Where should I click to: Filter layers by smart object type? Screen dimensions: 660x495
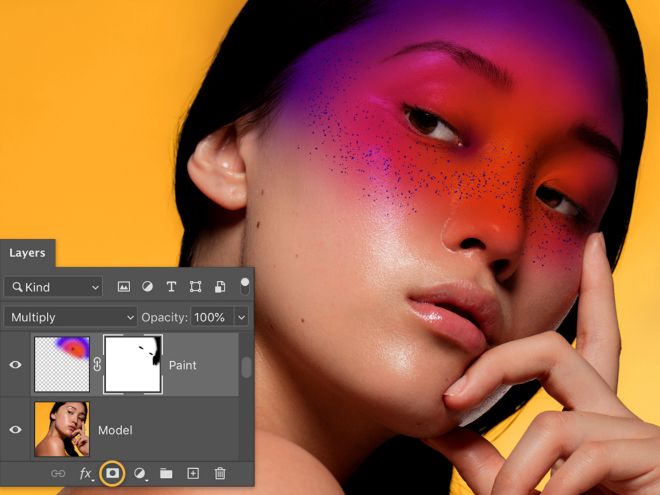[219, 287]
